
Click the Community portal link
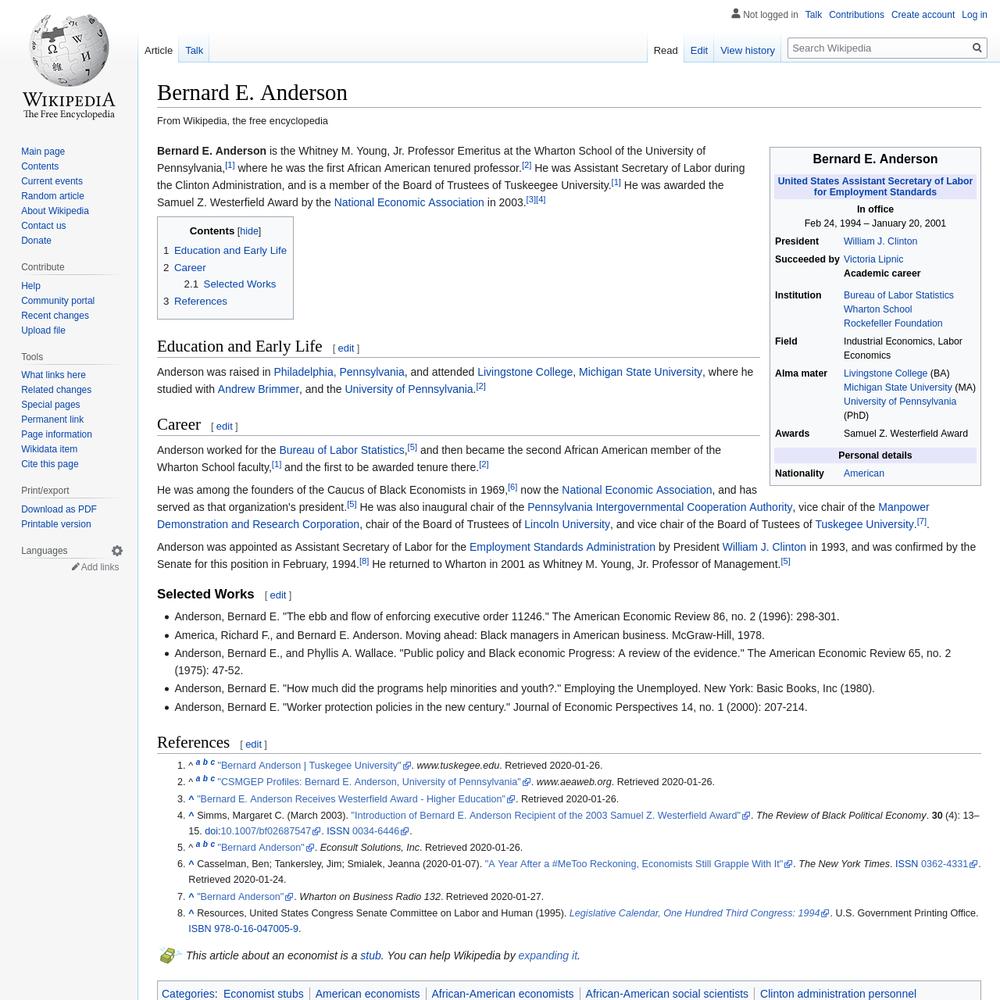58,300
